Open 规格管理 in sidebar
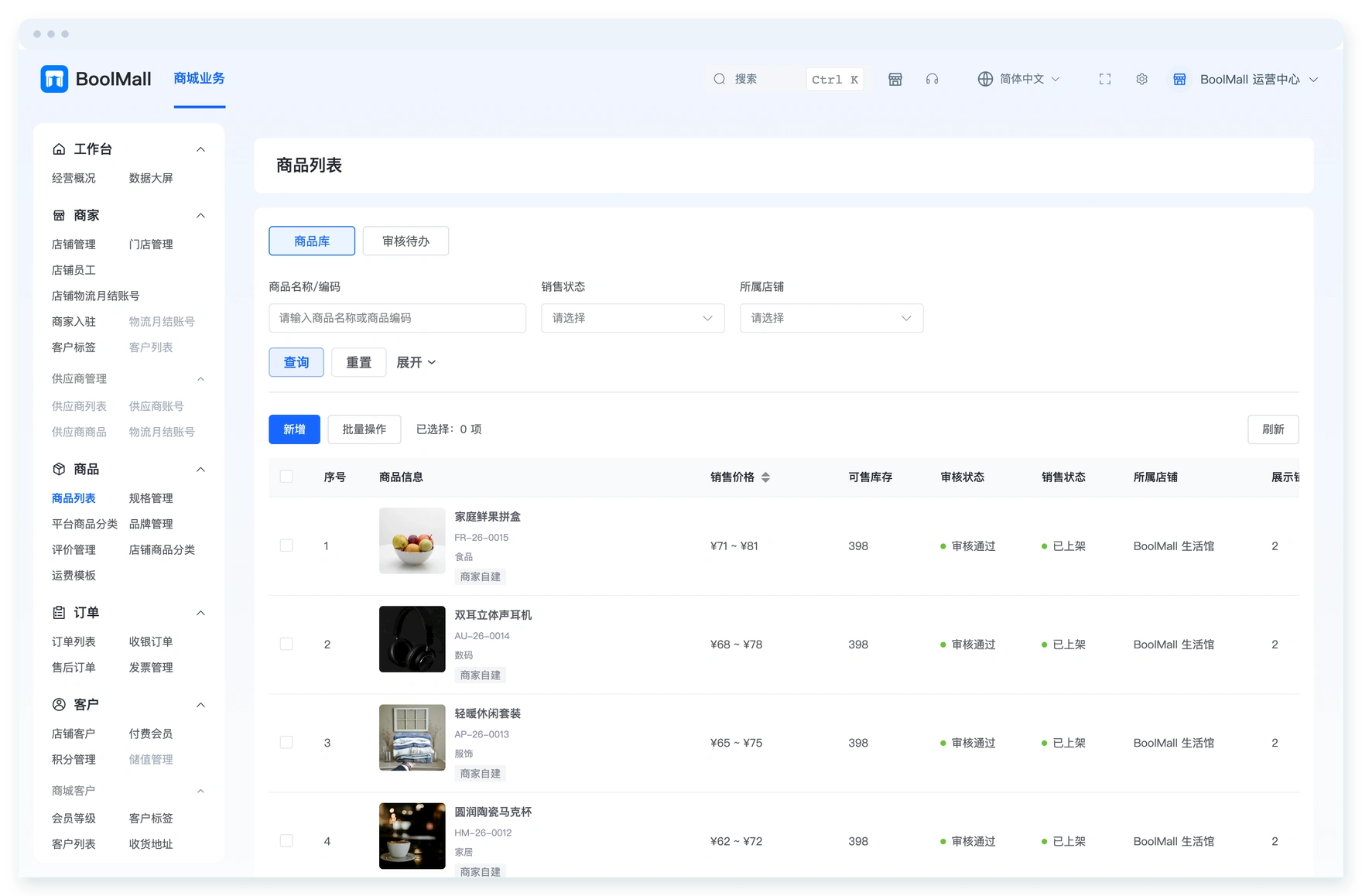Image resolution: width=1362 pixels, height=896 pixels. click(x=151, y=498)
